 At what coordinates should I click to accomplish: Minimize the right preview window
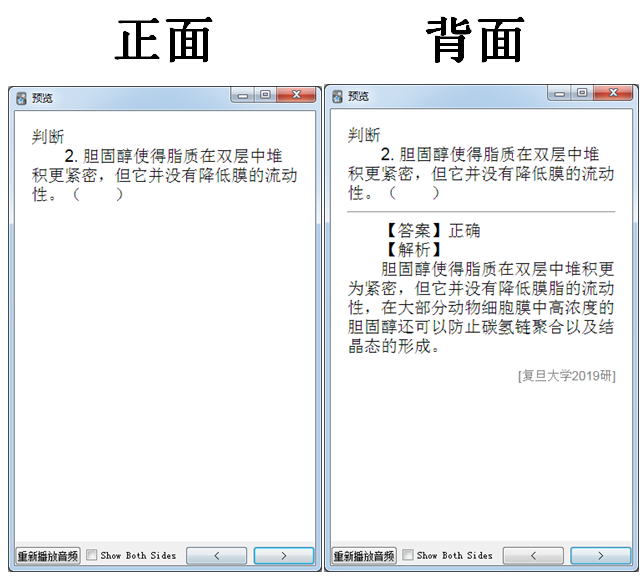pyautogui.click(x=559, y=93)
